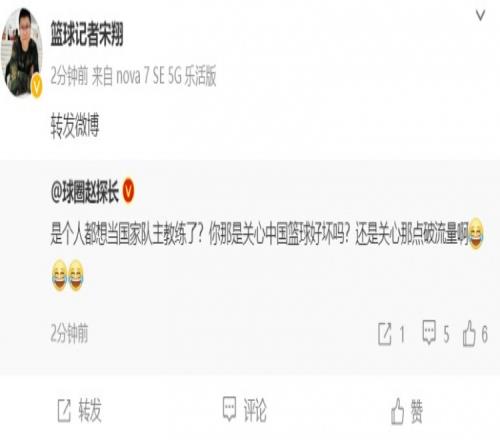Click the gold verified badge on avatar
The image size is (500, 440).
coord(36,86)
